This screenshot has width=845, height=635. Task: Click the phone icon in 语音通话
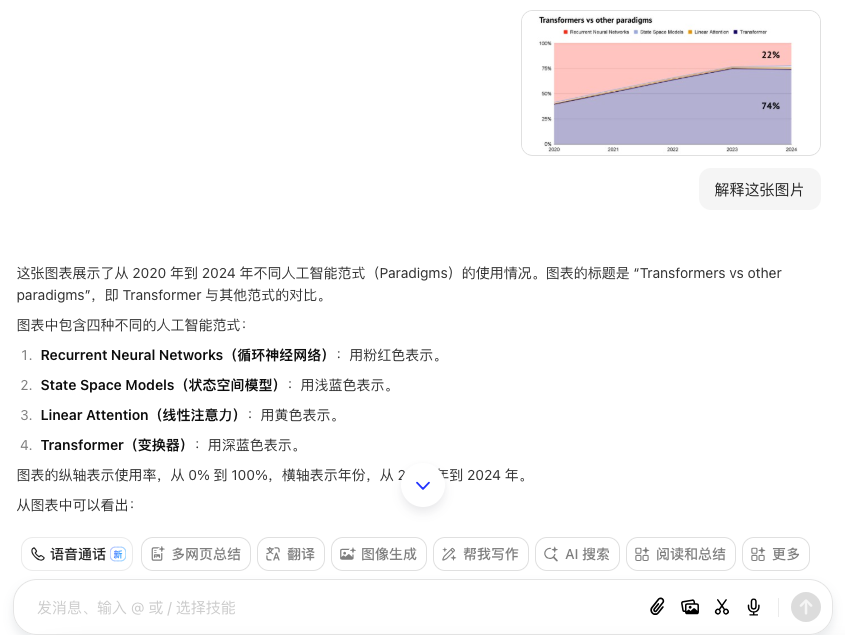(37, 554)
